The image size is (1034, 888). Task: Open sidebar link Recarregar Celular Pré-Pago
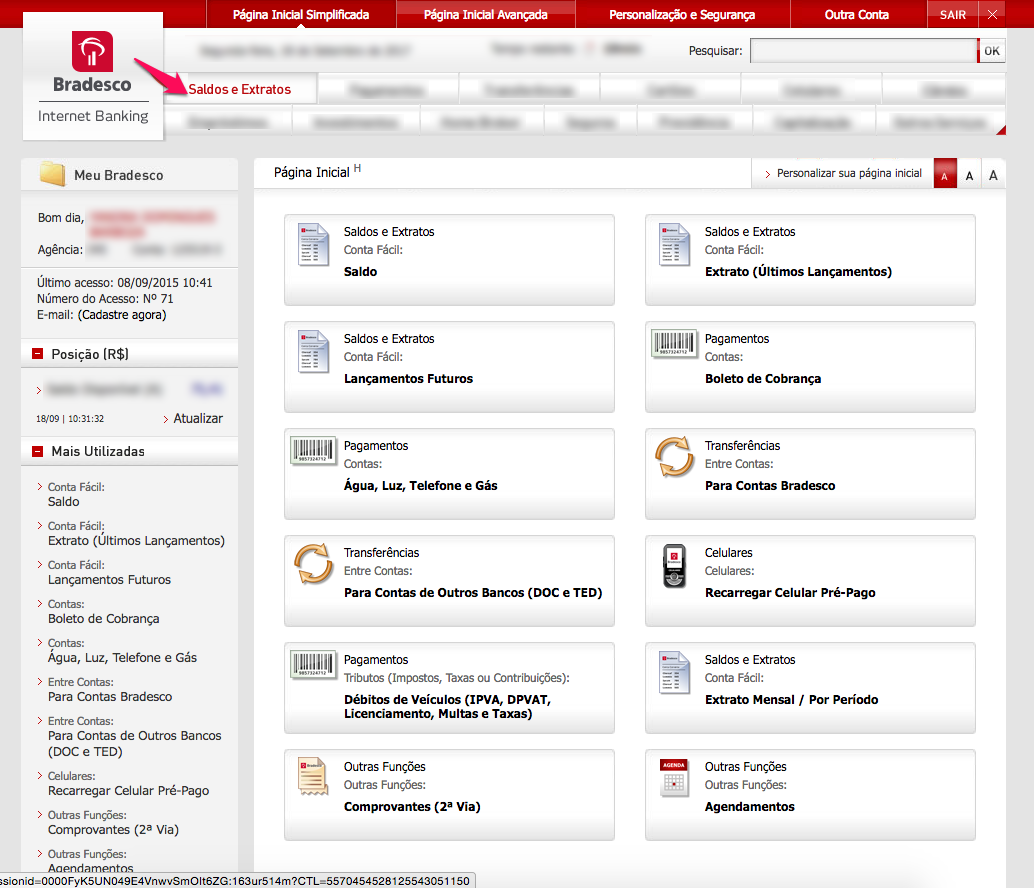pos(129,790)
